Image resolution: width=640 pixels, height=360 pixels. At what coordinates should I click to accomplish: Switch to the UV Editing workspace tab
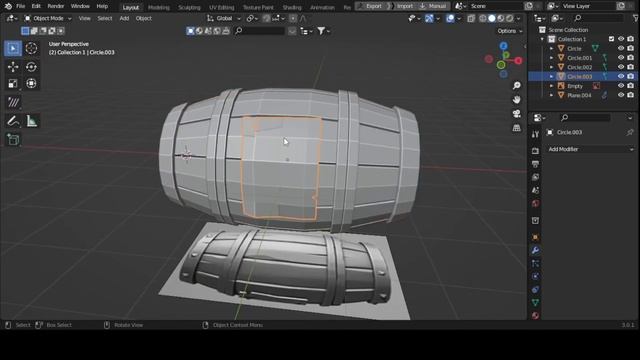coord(222,7)
